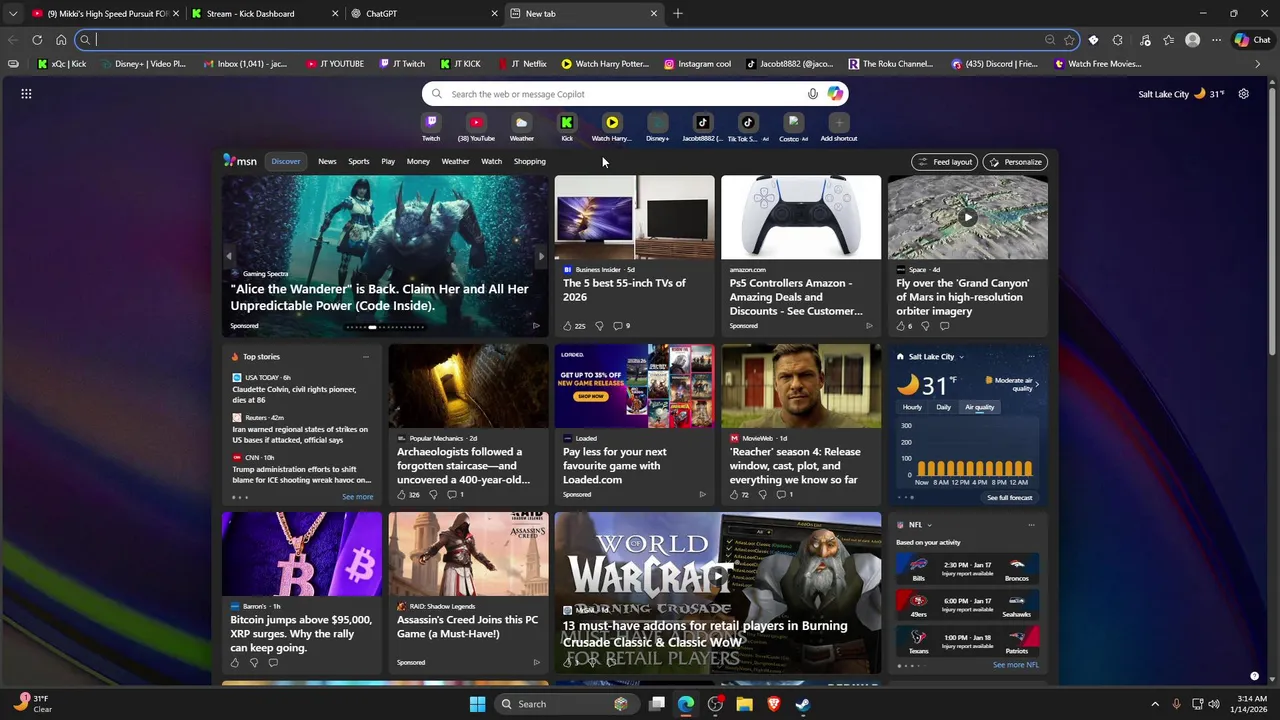This screenshot has width=1280, height=720.
Task: Select the Air quality weather tab
Action: (979, 407)
